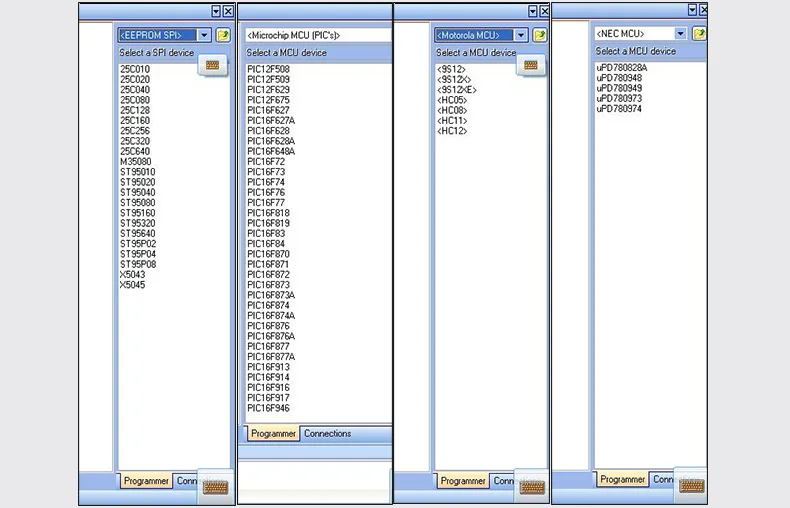Screen dimensions: 790x508
Task: Select Motorola family <HC11>
Action: pyautogui.click(x=452, y=120)
